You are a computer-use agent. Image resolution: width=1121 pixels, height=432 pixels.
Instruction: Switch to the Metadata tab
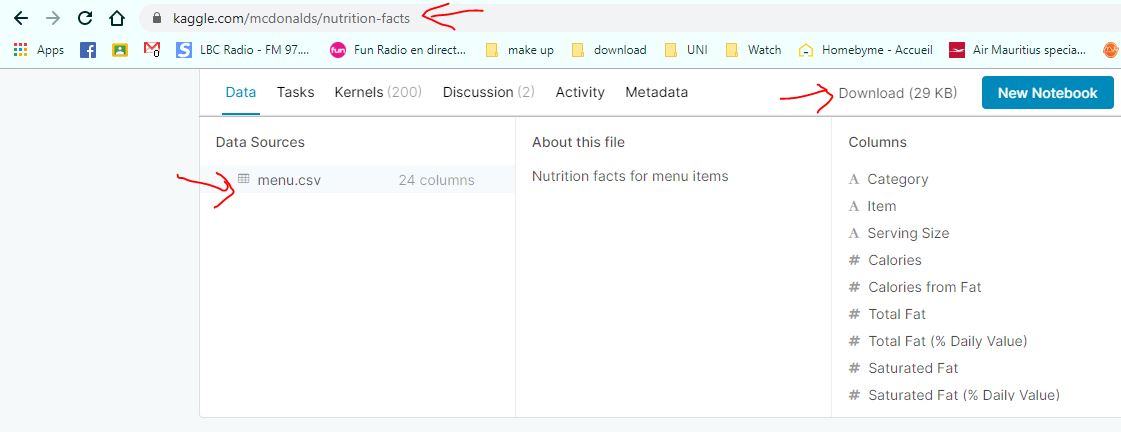(656, 92)
